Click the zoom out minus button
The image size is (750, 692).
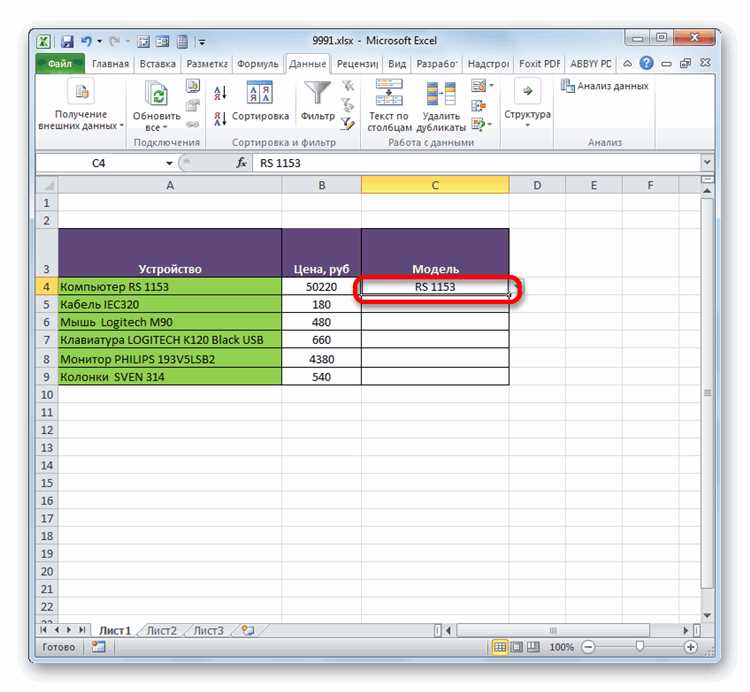(x=588, y=647)
